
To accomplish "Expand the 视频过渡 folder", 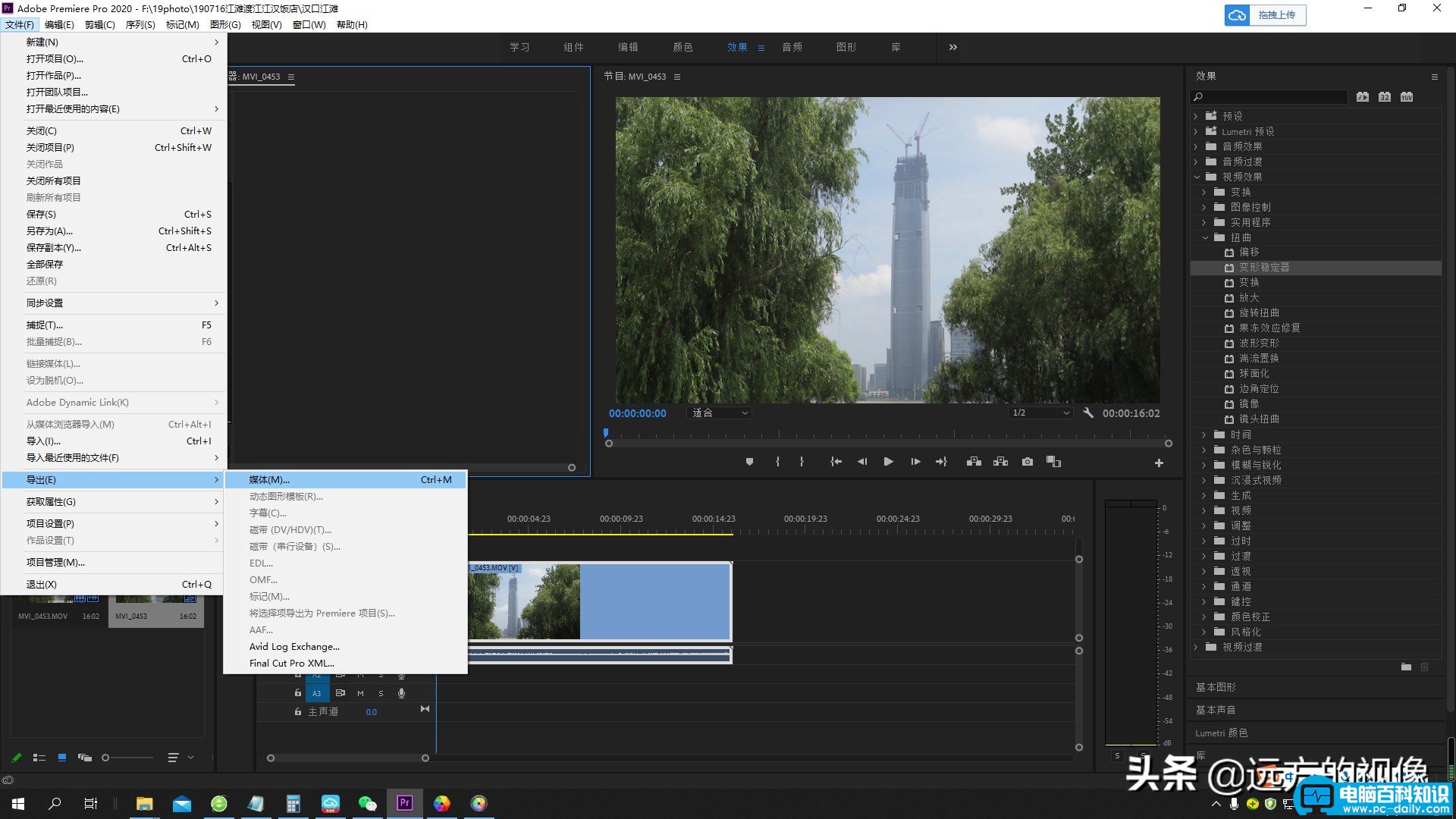I will coord(1196,647).
